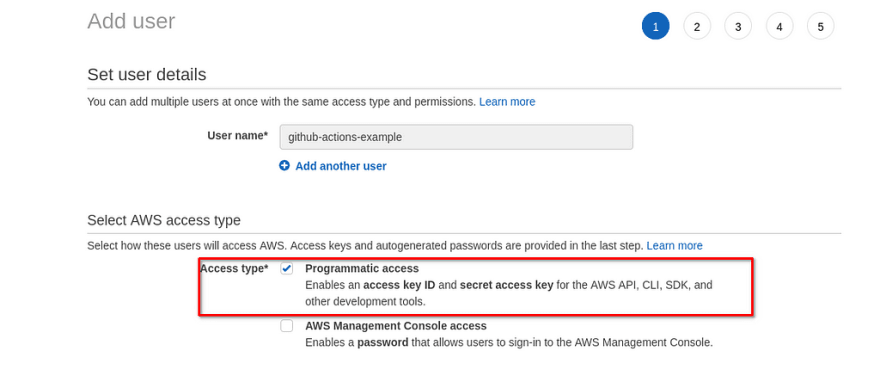This screenshot has width=880, height=388.
Task: Click the Select AWS access type heading
Action: click(164, 220)
